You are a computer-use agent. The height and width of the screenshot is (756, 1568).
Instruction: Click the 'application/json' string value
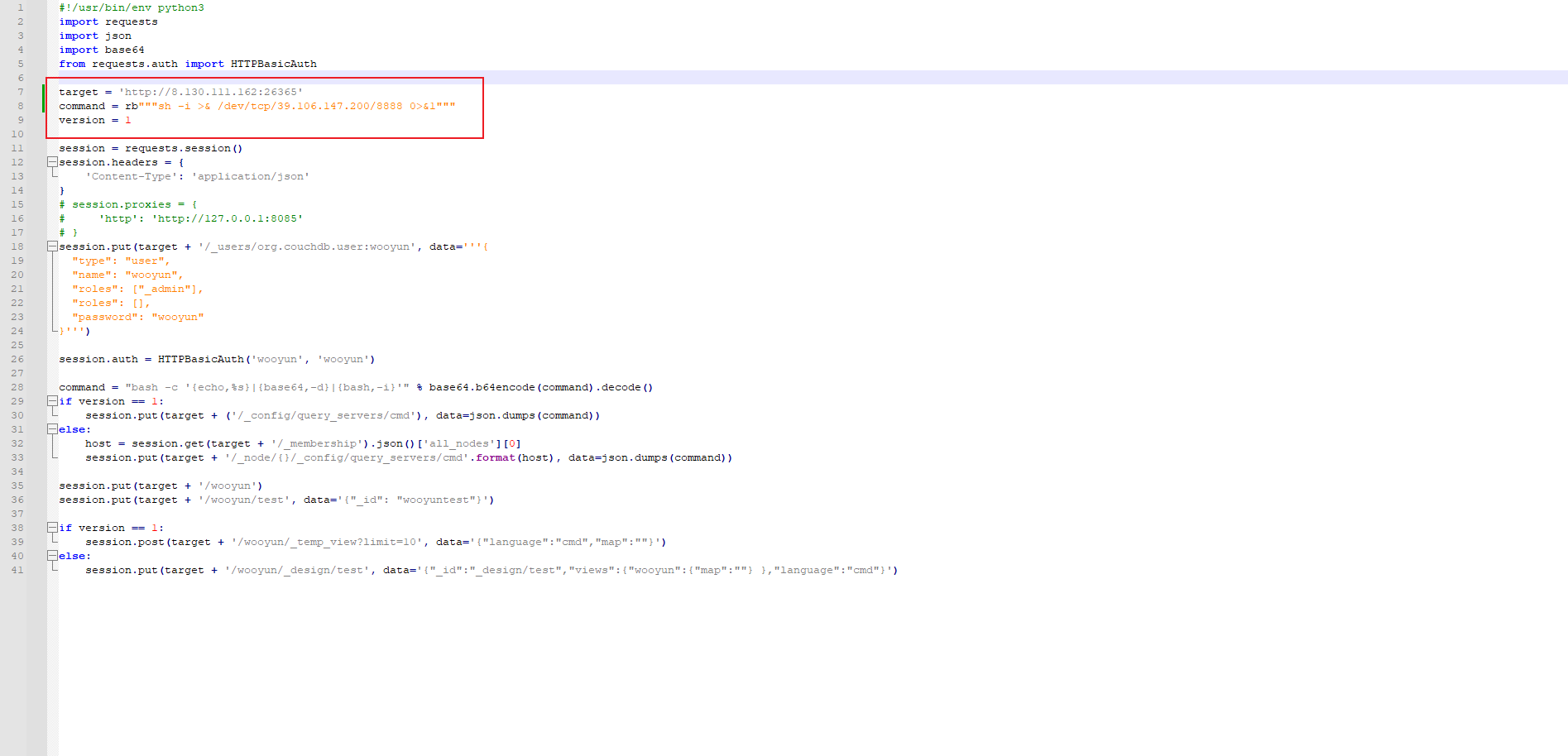click(251, 176)
